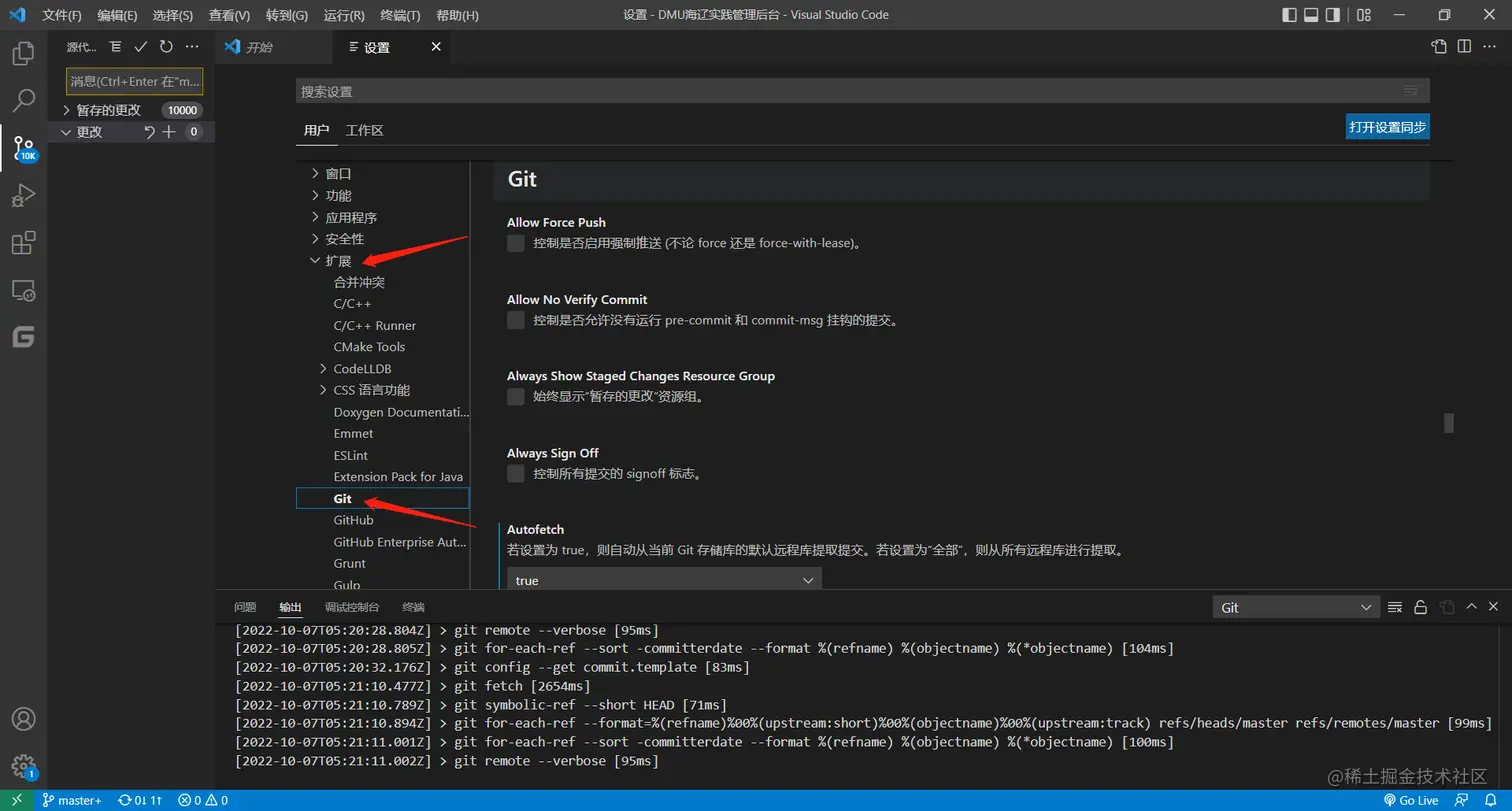The image size is (1512, 811).
Task: Collapse the 更改 group
Action: coord(66,132)
